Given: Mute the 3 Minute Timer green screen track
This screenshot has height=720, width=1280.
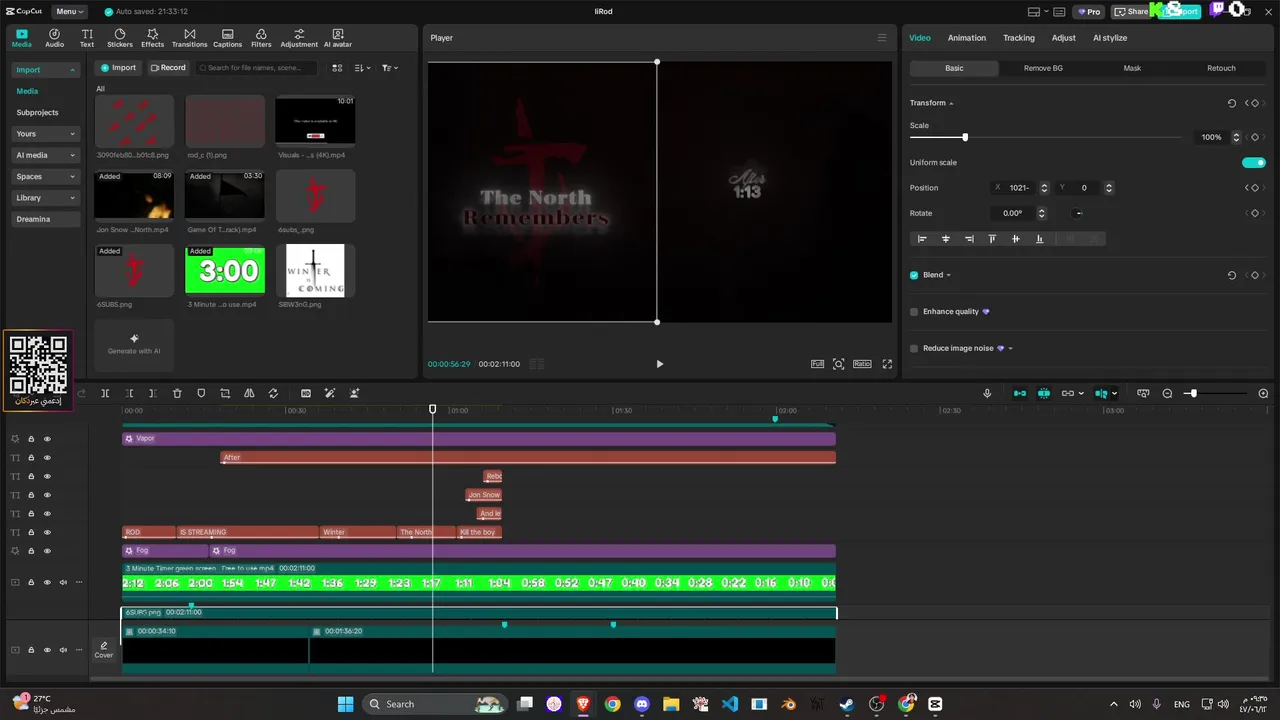Looking at the screenshot, I should 63,582.
